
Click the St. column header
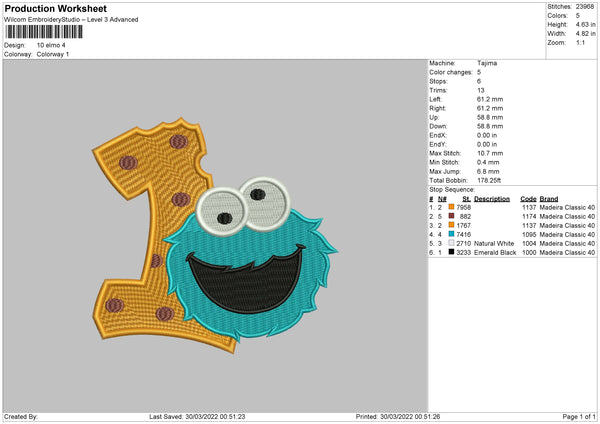point(466,198)
